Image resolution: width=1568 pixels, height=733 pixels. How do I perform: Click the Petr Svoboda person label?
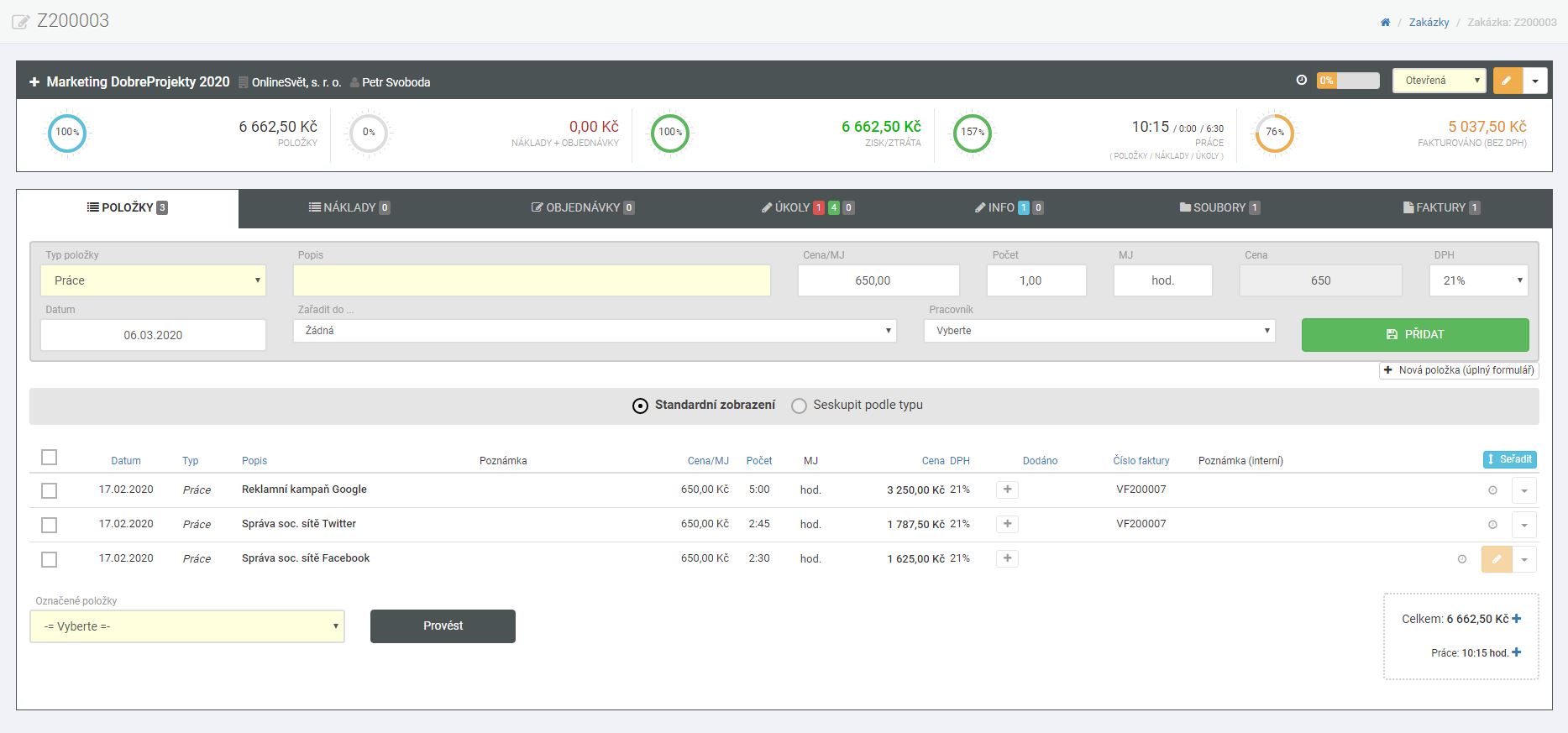click(x=391, y=82)
